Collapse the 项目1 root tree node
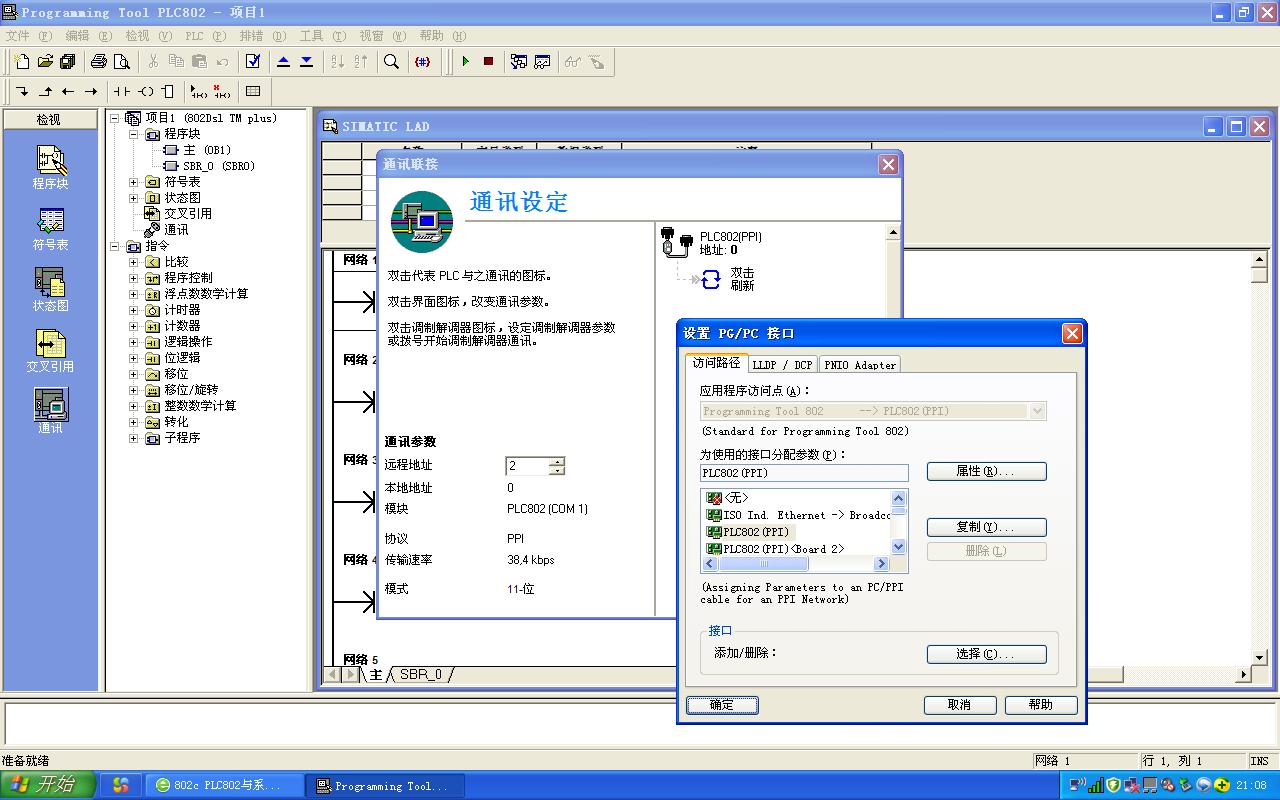1280x800 pixels. coord(115,118)
